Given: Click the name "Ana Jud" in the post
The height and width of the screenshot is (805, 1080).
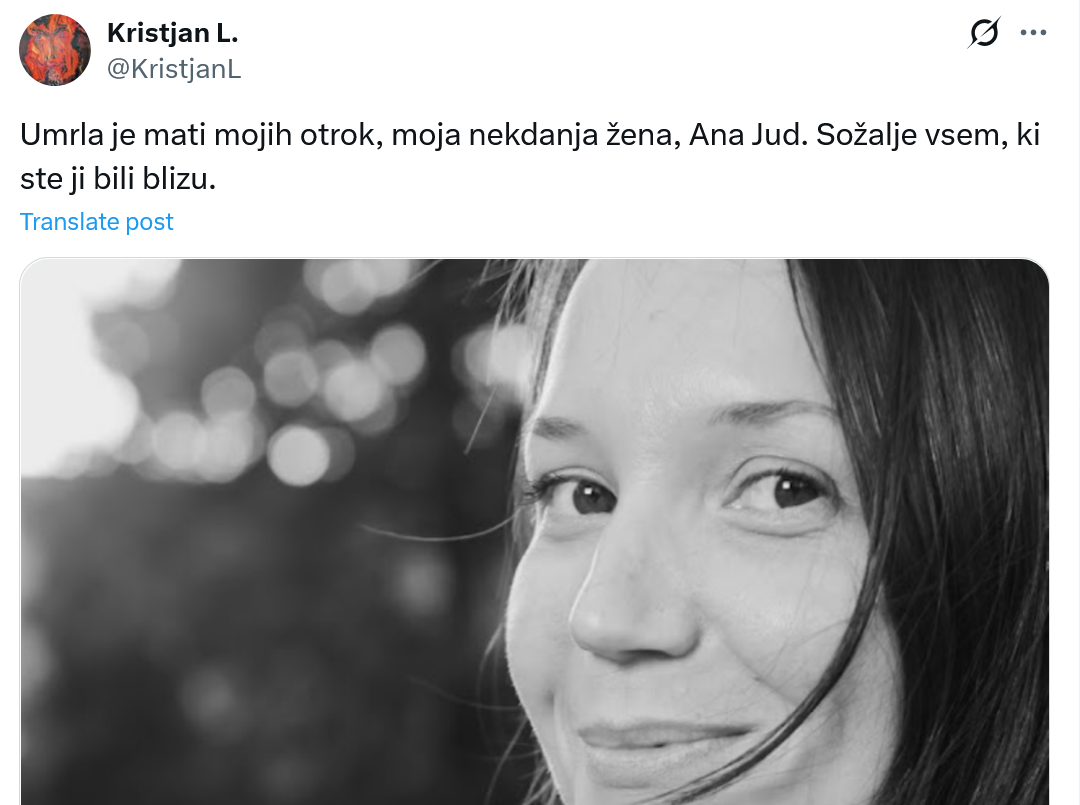Looking at the screenshot, I should tap(747, 134).
